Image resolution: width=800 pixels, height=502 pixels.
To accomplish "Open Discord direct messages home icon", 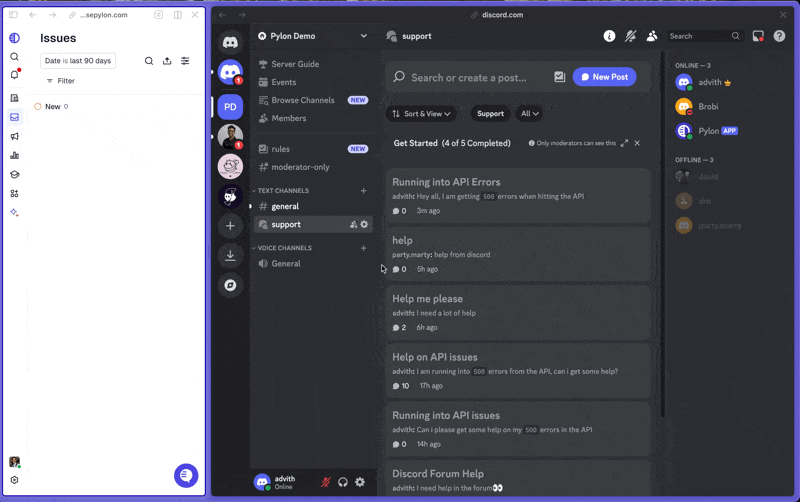I will (x=230, y=42).
